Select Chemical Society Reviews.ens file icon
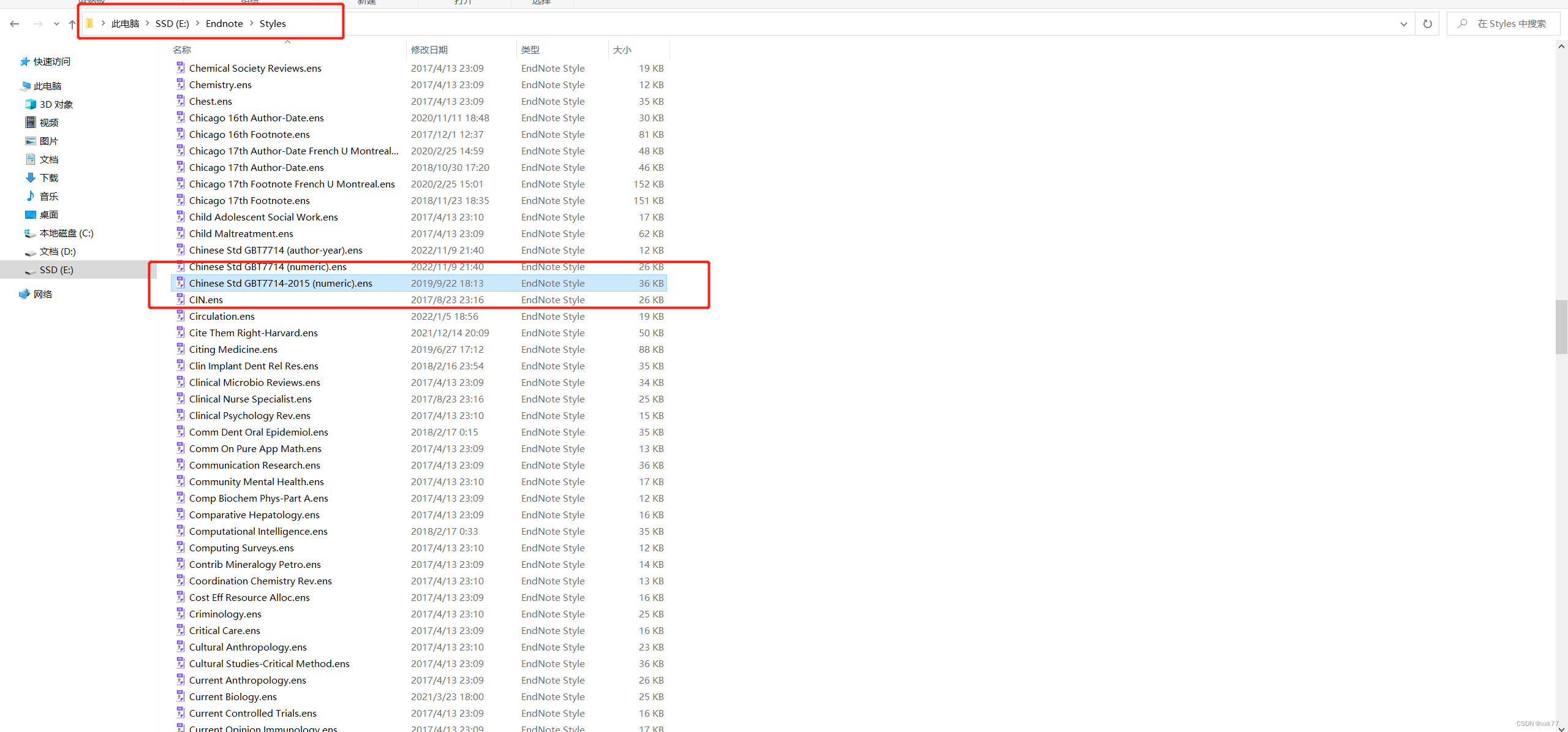This screenshot has height=732, width=1568. (180, 68)
